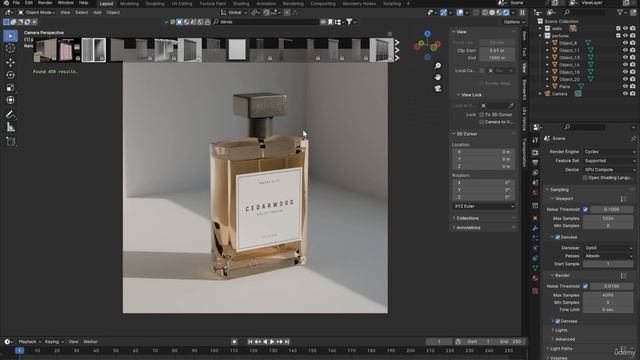
Task: Select the 3D Cursor tool
Action: point(11,49)
